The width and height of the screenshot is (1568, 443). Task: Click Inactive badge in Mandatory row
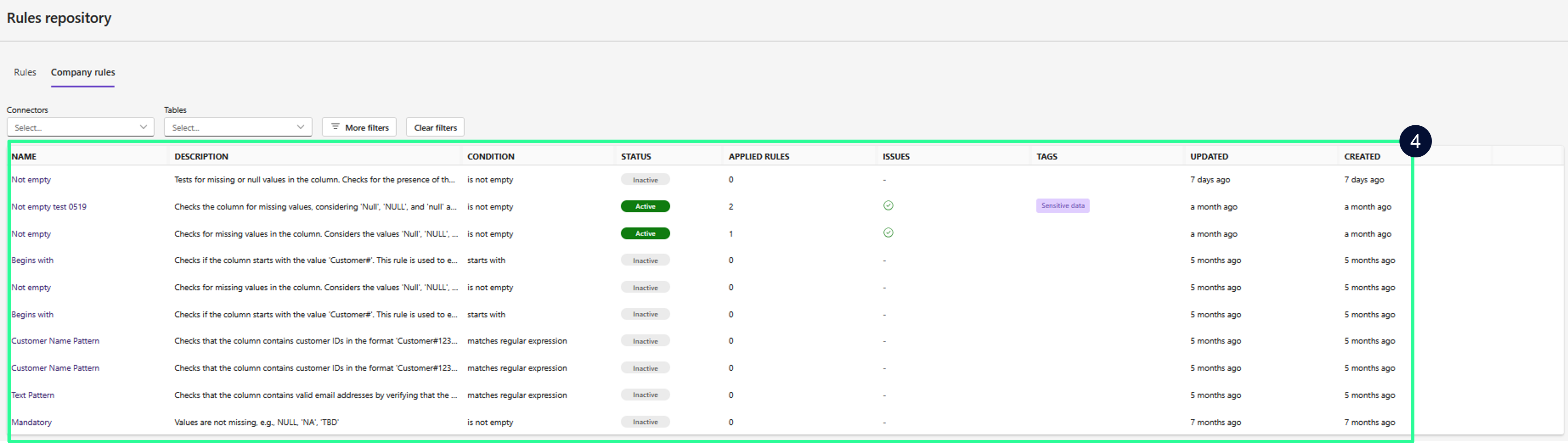pos(645,422)
